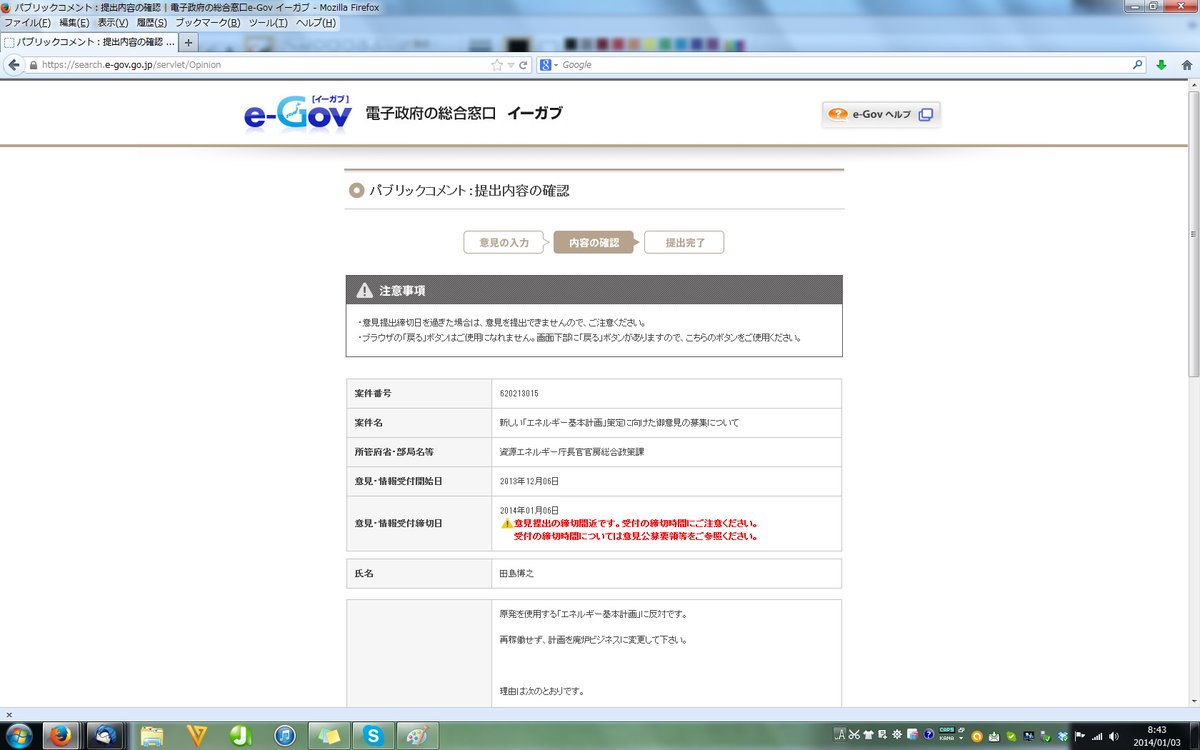Image resolution: width=1200 pixels, height=750 pixels.
Task: Click the blue help question icon in tray
Action: [x=929, y=735]
